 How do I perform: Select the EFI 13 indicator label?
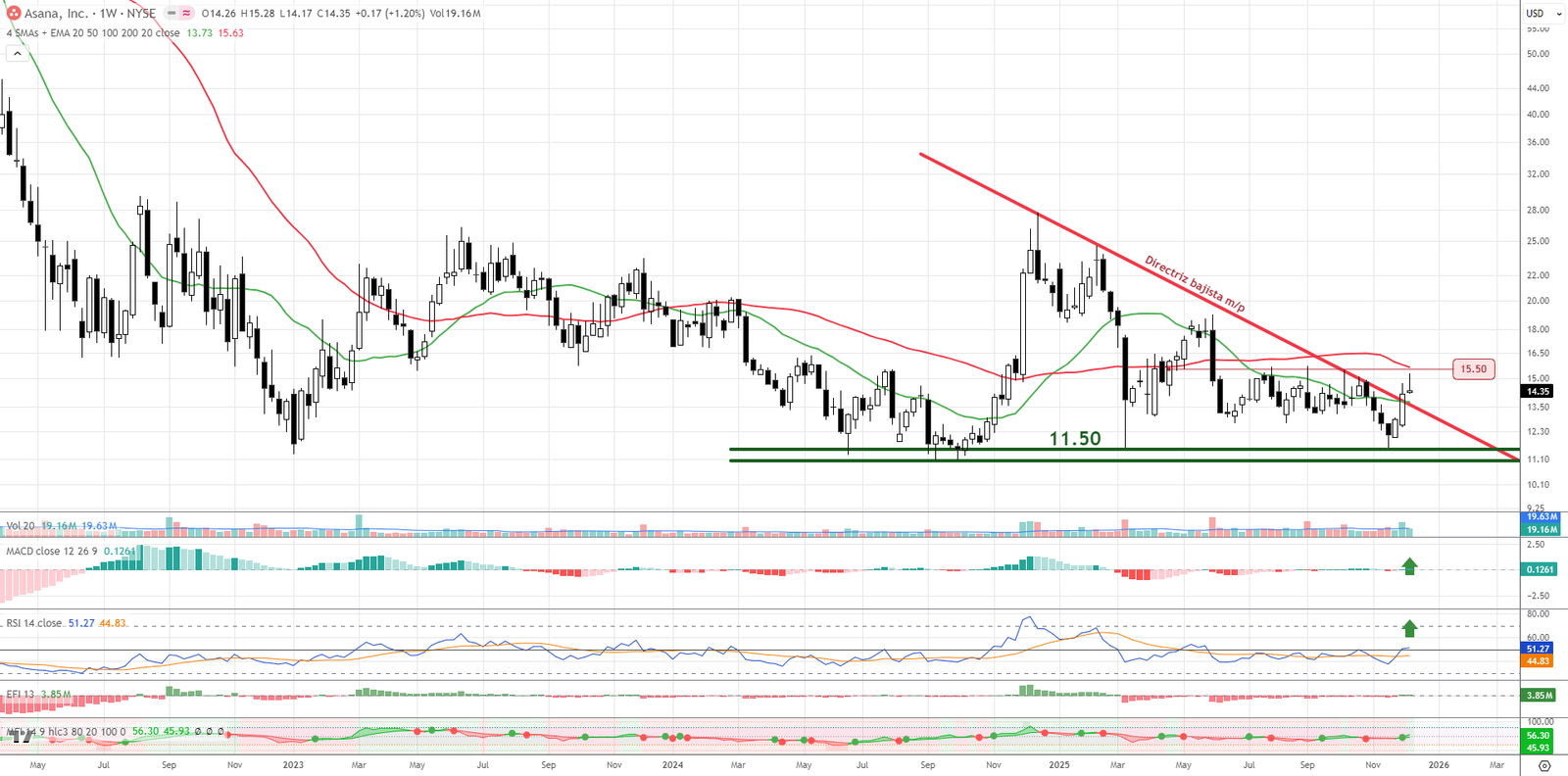coord(20,695)
